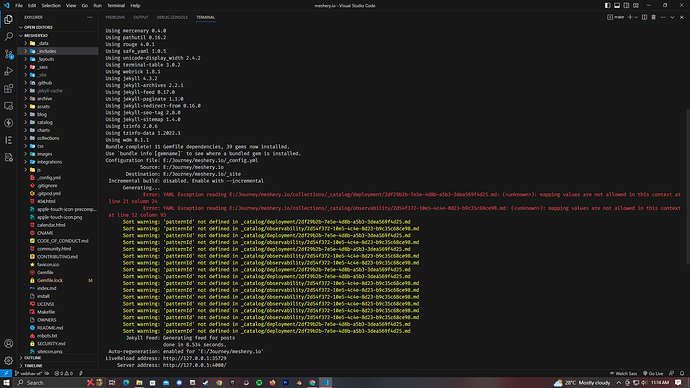
Task: Click the terminal vertical scrollbar
Action: 687,187
